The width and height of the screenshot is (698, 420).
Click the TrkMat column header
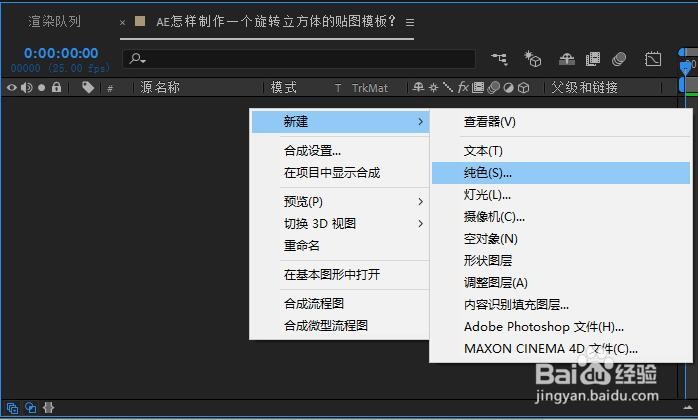point(369,88)
